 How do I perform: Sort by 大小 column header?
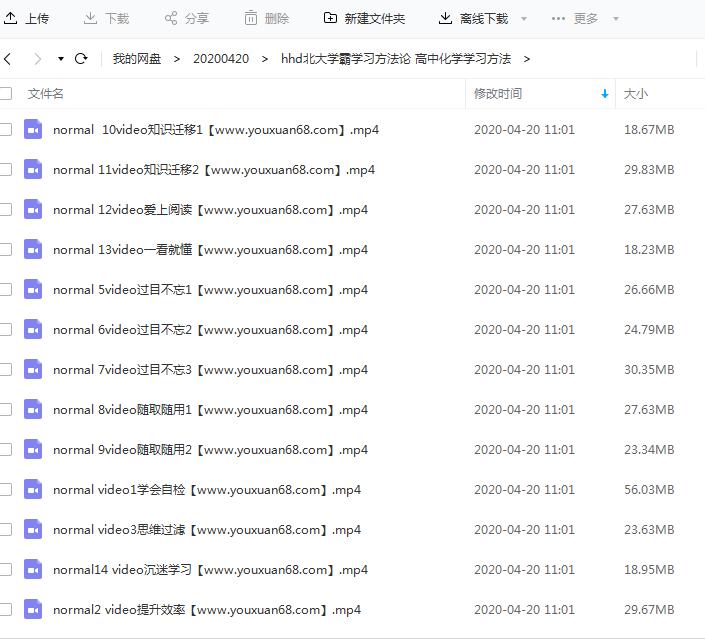pos(636,94)
